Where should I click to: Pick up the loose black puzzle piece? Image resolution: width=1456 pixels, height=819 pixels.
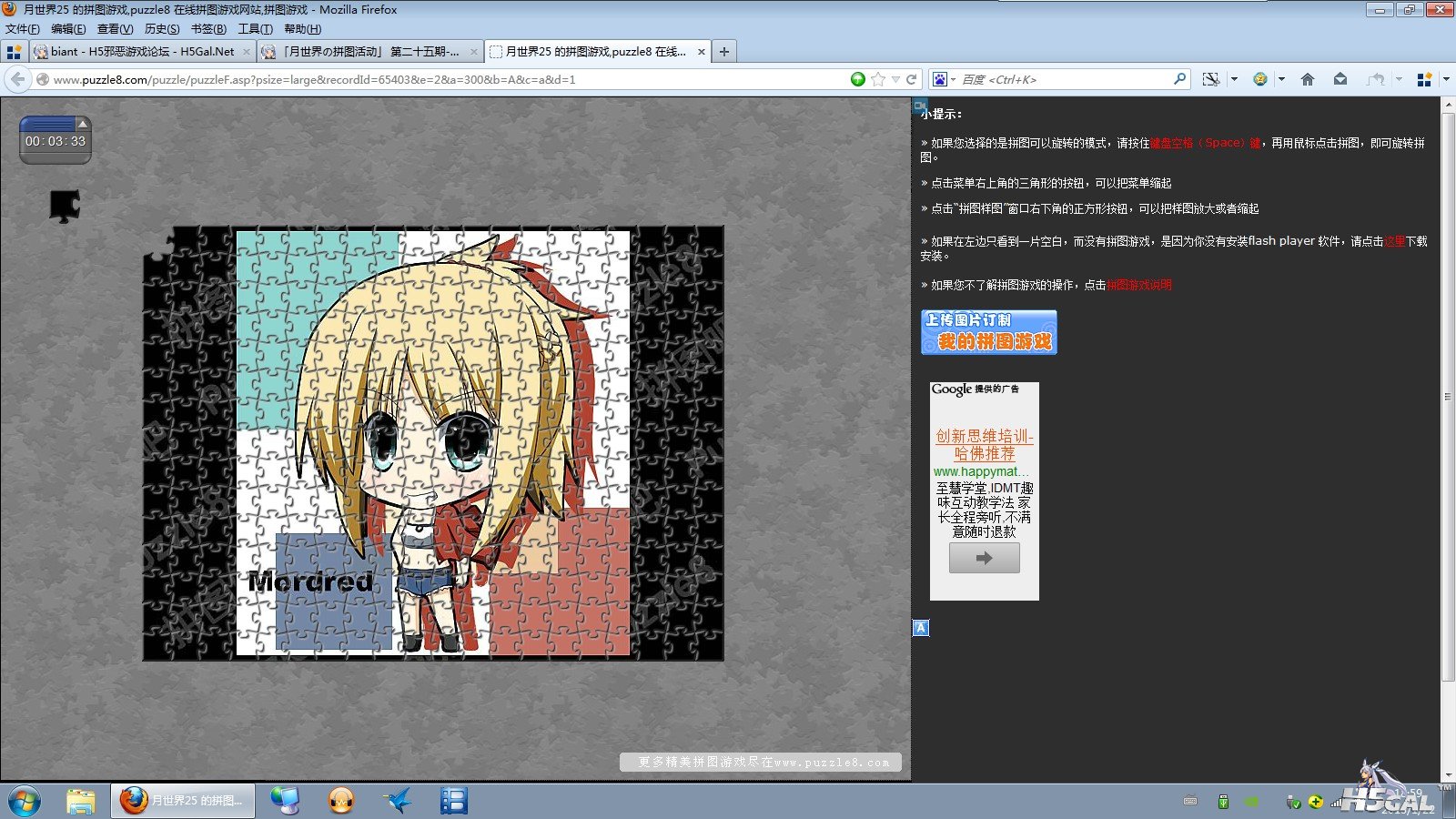[65, 206]
